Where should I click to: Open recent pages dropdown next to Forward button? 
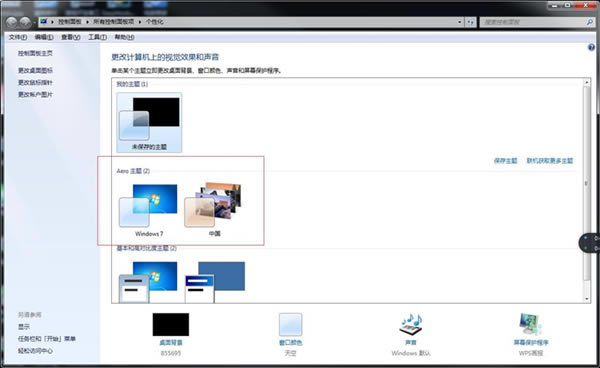(x=34, y=23)
